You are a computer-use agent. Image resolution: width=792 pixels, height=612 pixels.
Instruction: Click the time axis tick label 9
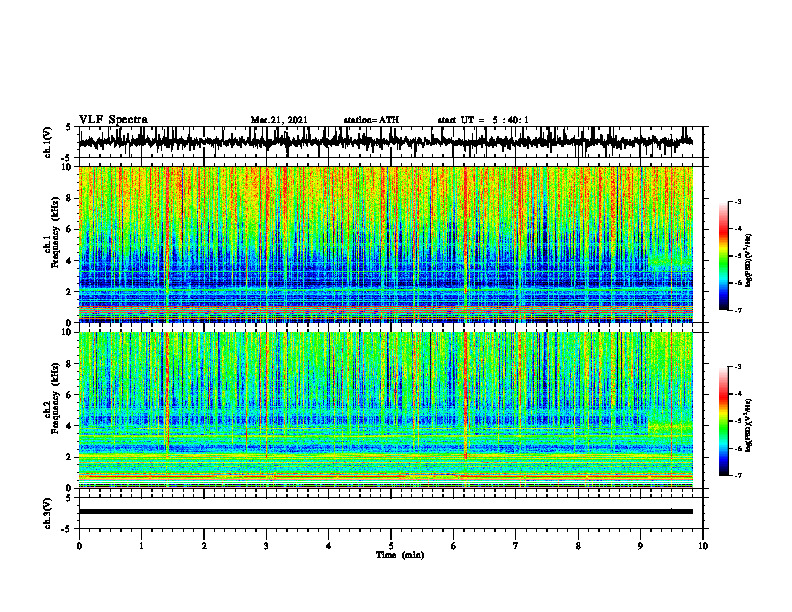click(x=640, y=546)
